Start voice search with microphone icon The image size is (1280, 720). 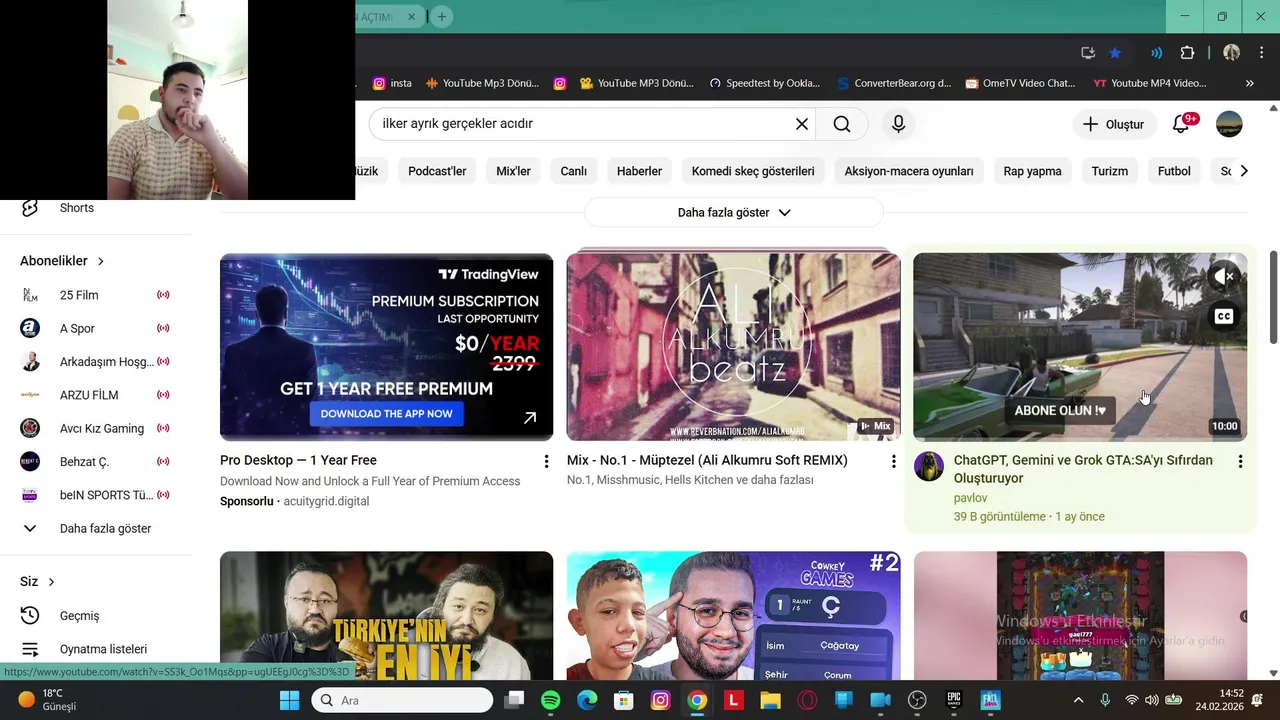point(898,124)
